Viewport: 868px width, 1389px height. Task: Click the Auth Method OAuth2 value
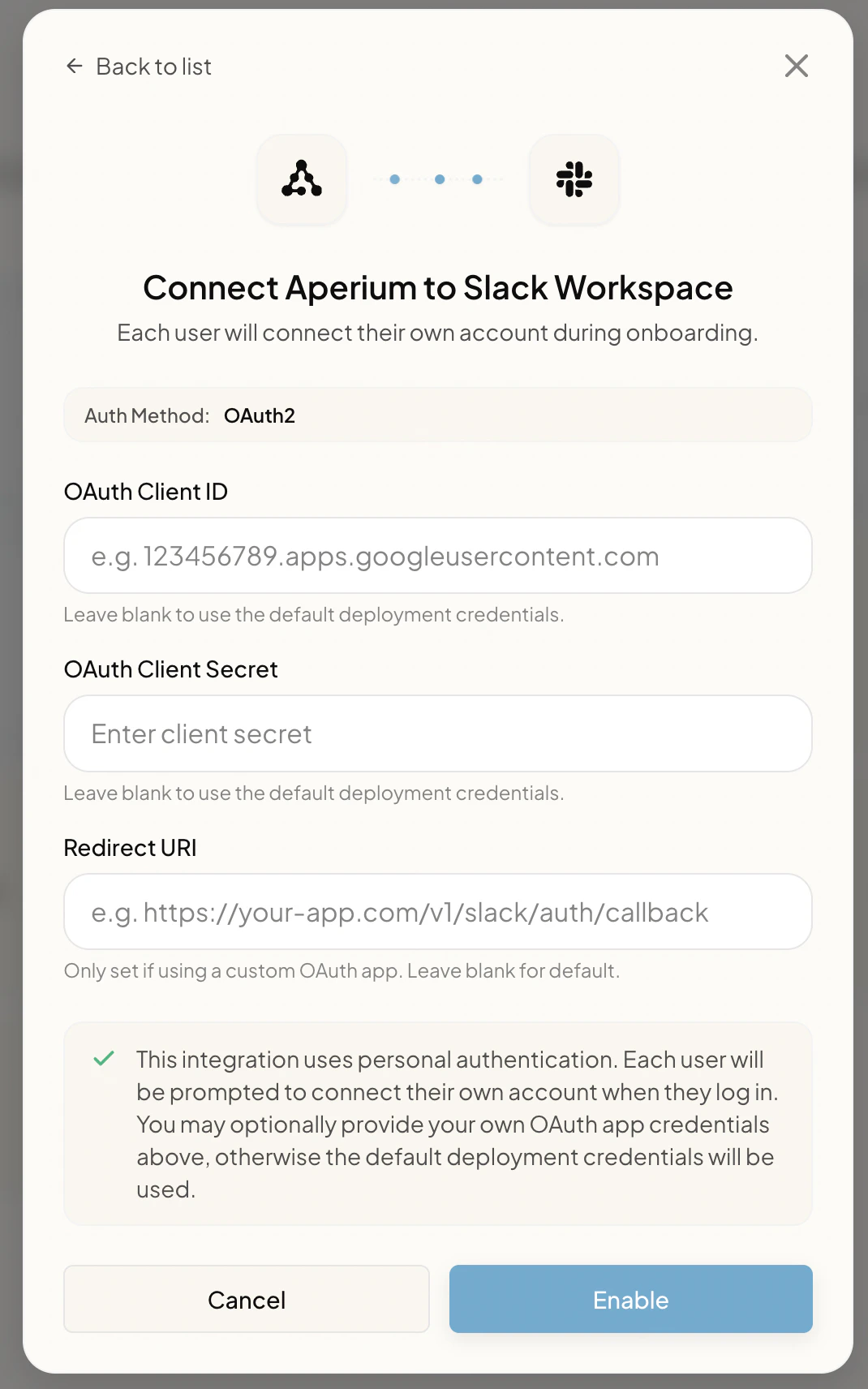260,415
